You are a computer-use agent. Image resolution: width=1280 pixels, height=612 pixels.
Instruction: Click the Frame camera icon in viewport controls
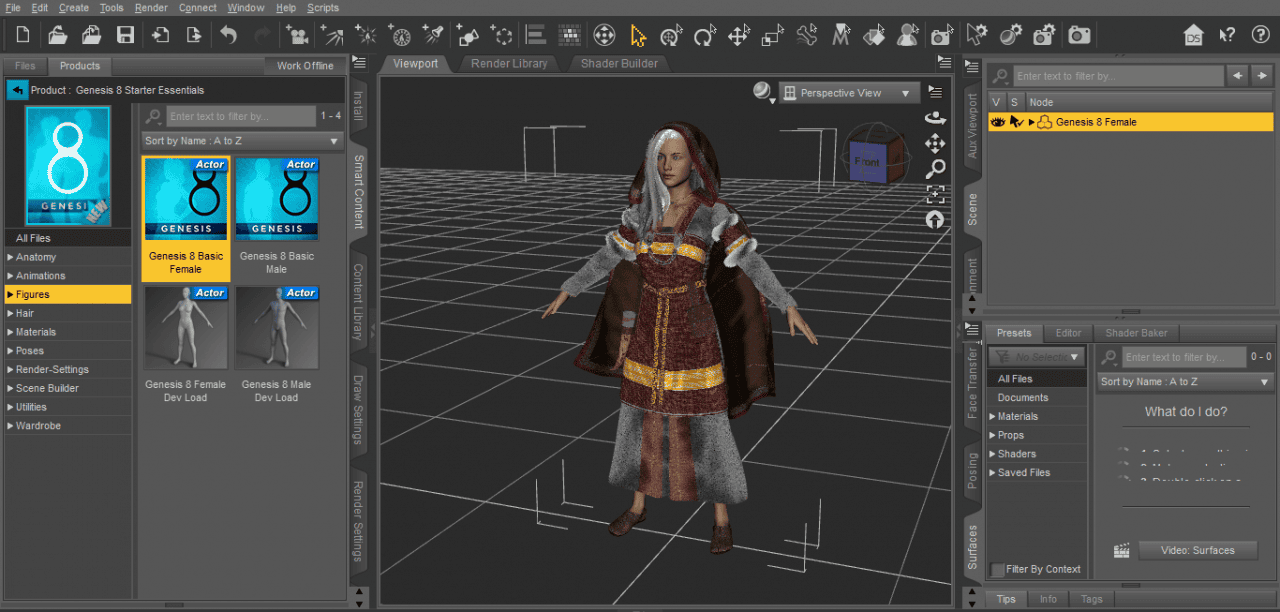pos(935,193)
